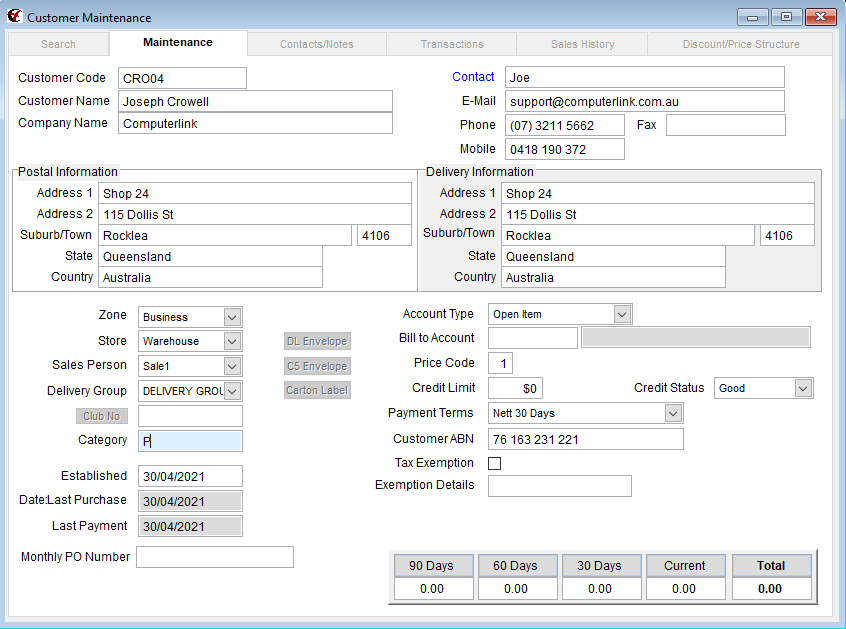Click the Customer ABN field
The height and width of the screenshot is (629, 846).
coord(586,439)
